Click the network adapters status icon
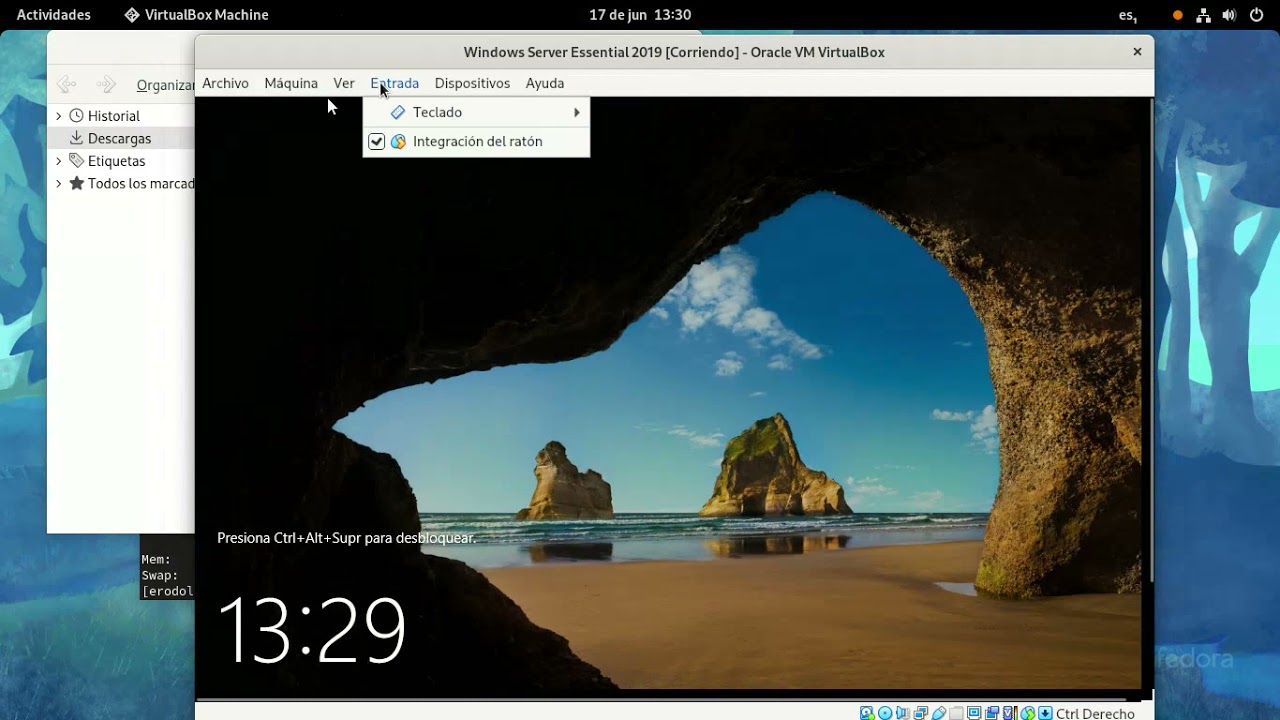Image resolution: width=1280 pixels, height=720 pixels. [921, 714]
